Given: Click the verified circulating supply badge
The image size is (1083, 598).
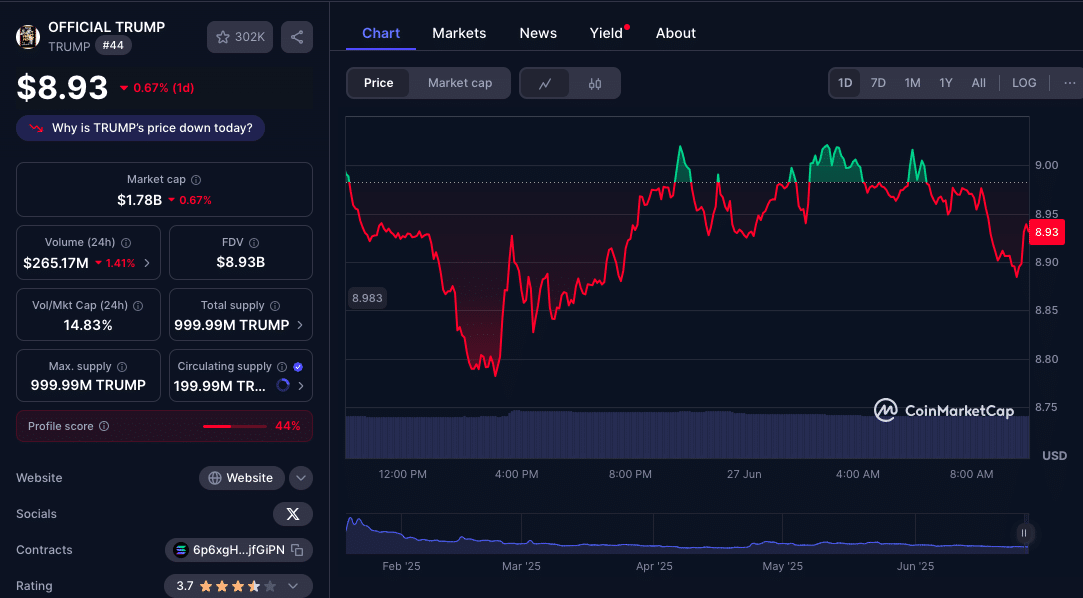Looking at the screenshot, I should click(298, 367).
